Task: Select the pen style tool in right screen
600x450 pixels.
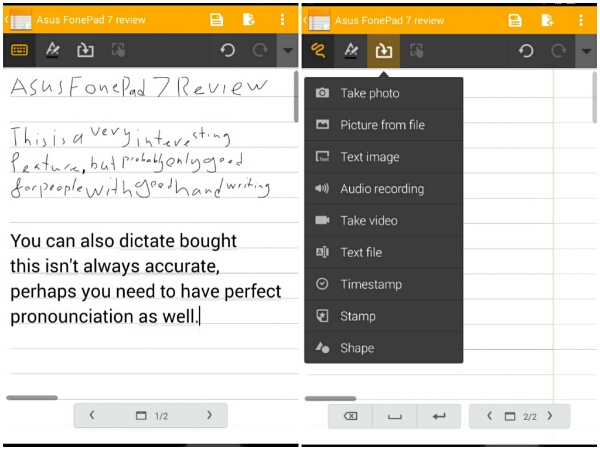Action: coord(351,51)
